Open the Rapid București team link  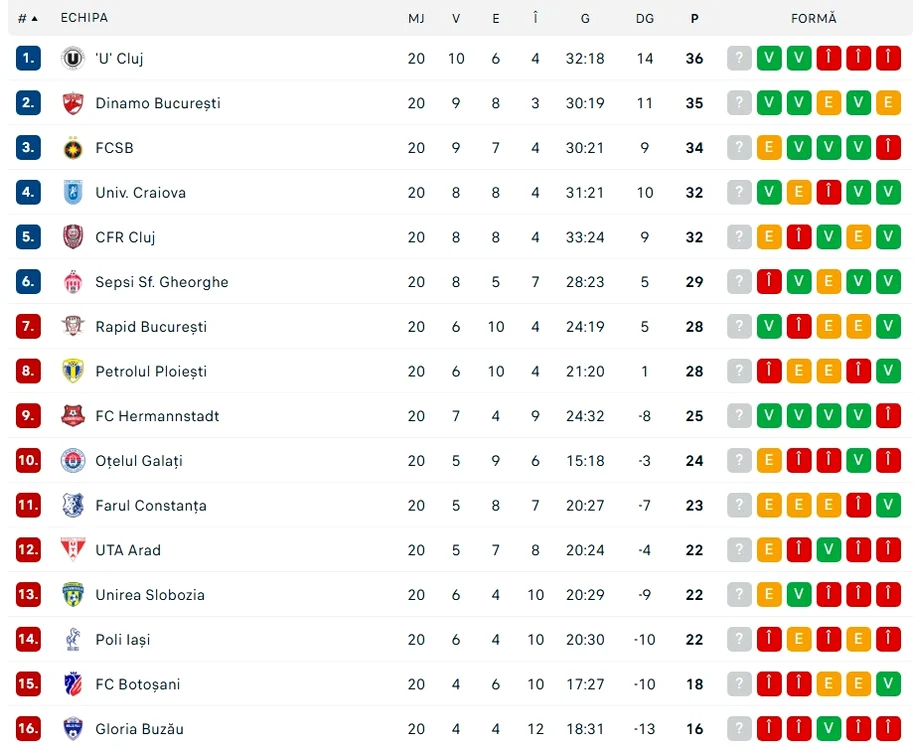[151, 327]
